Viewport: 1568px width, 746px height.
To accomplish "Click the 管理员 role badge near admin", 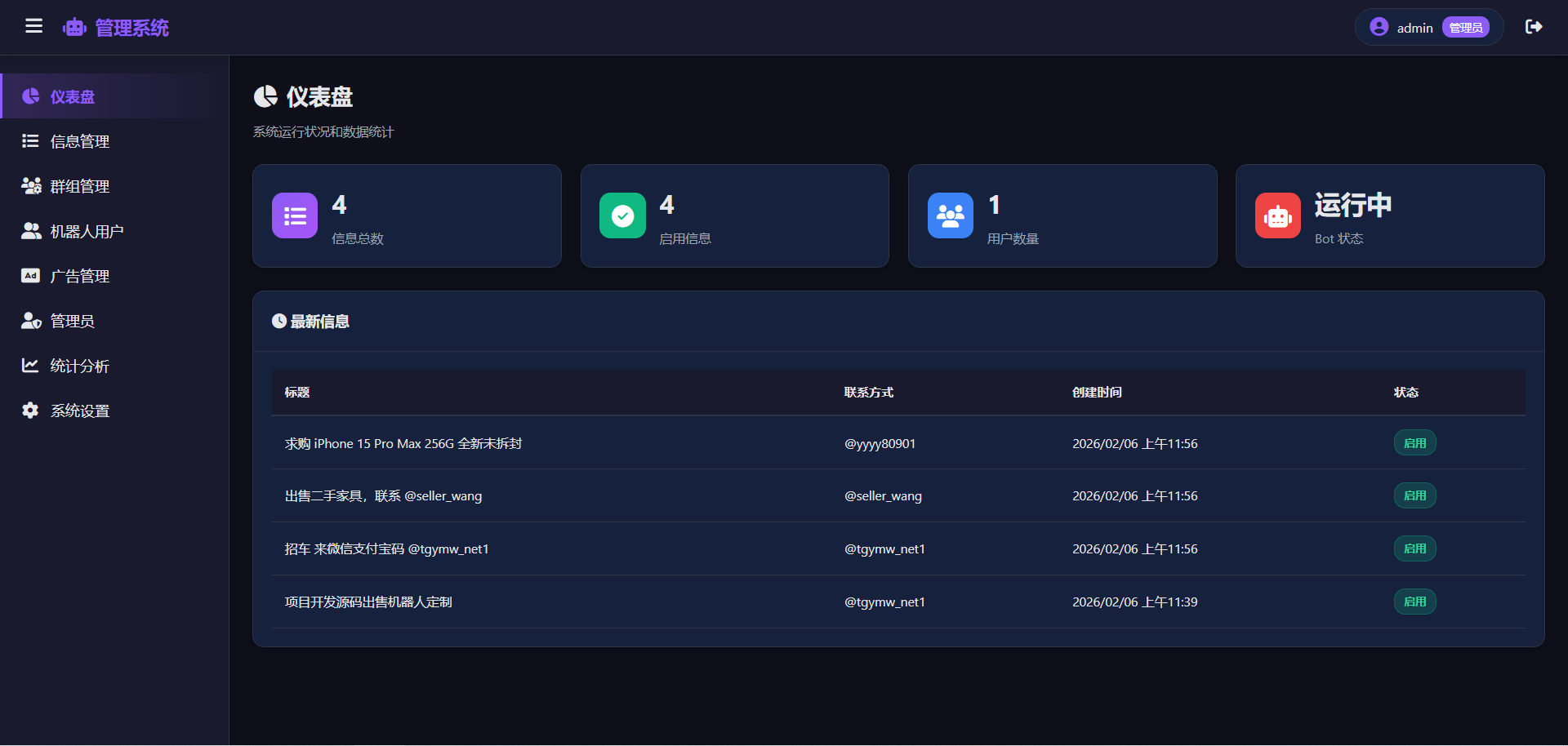I will pos(1465,28).
